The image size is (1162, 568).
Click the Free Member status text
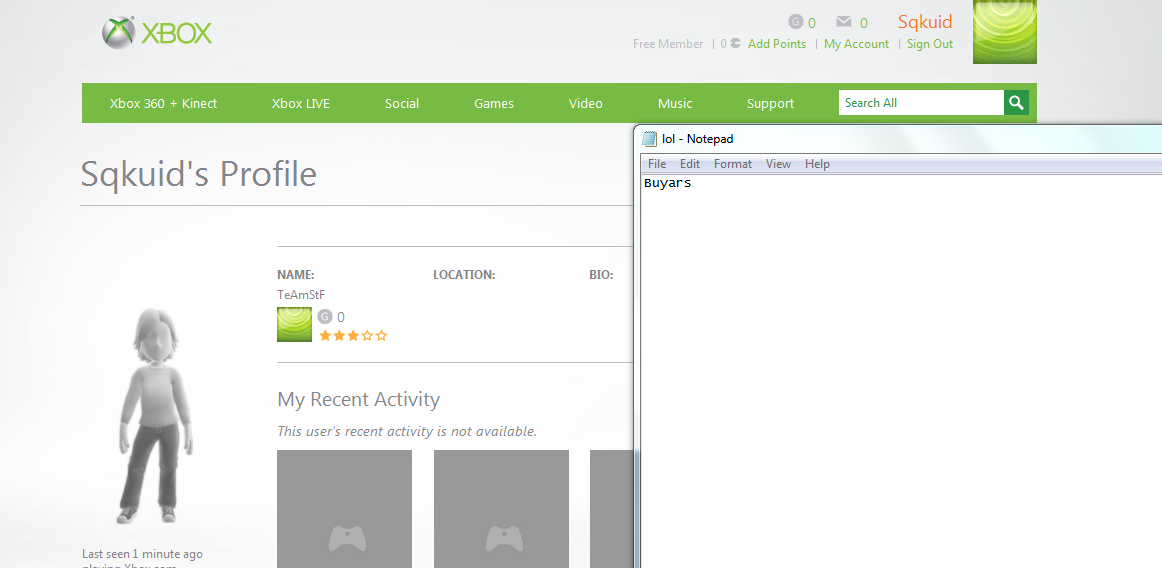click(668, 44)
